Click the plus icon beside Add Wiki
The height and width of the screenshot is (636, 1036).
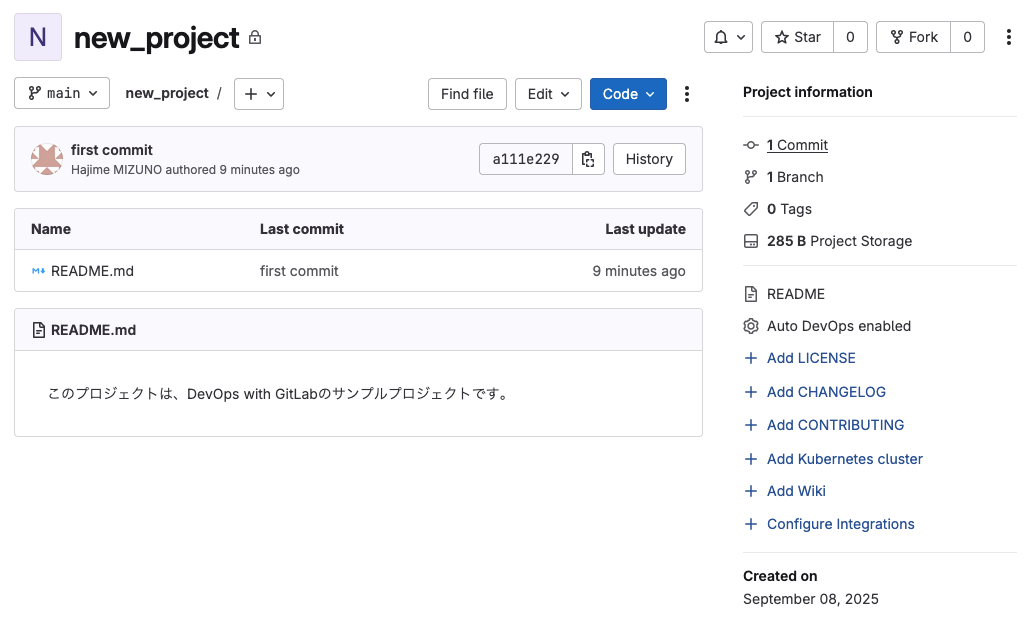(751, 491)
